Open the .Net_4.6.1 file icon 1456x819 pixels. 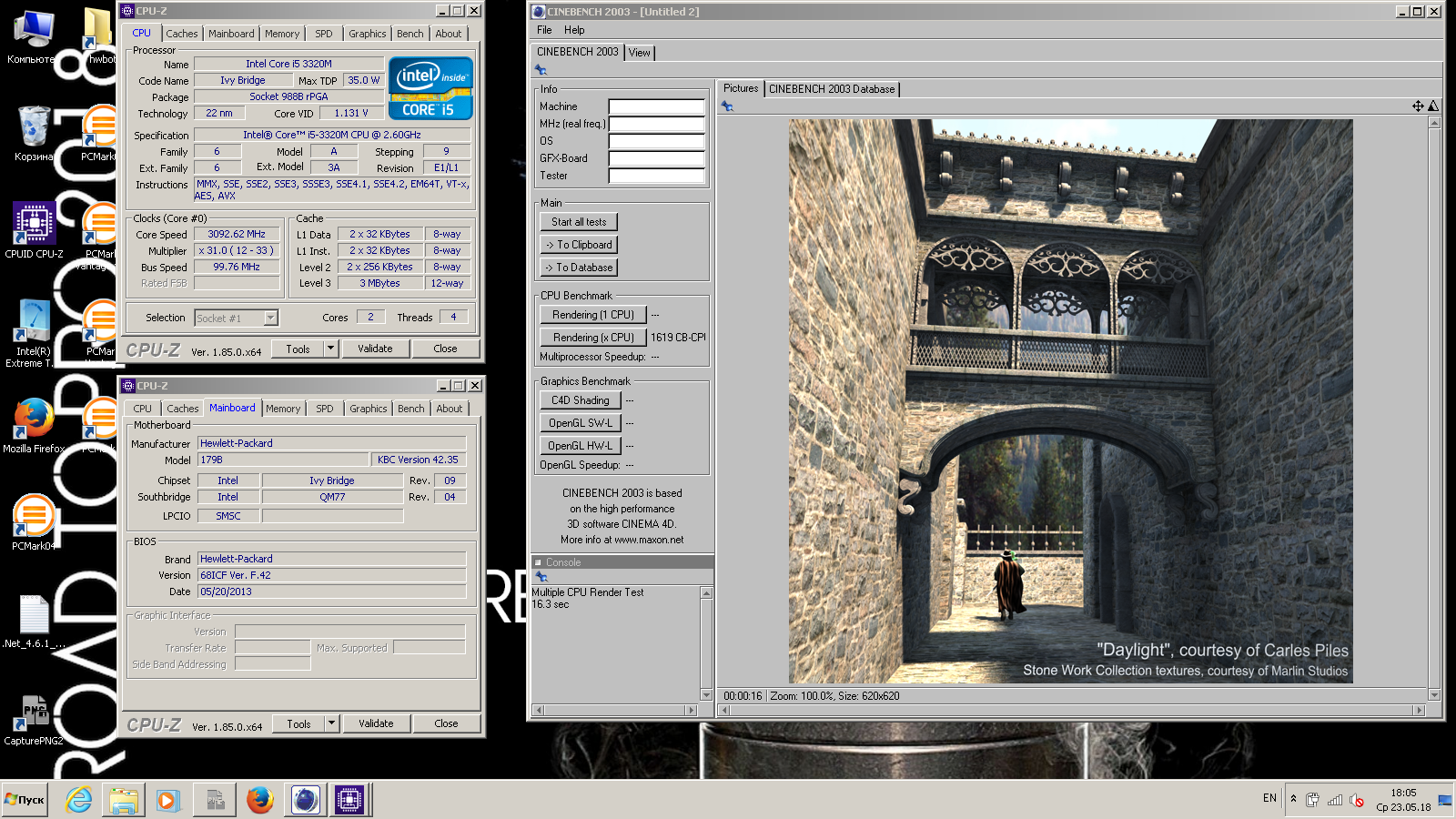[34, 622]
